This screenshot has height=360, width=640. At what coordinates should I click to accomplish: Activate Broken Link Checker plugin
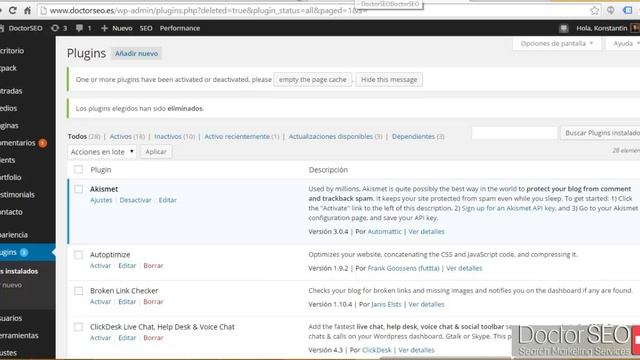click(100, 302)
